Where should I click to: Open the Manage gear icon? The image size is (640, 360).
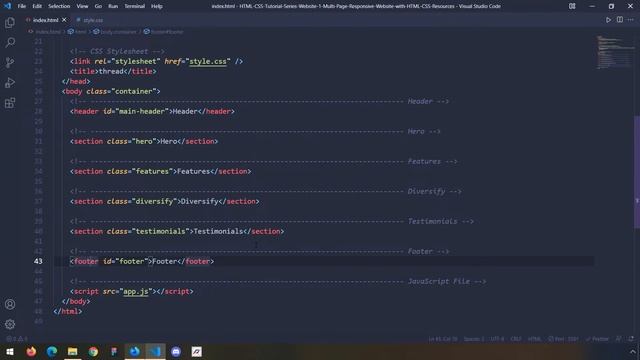coord(10,324)
